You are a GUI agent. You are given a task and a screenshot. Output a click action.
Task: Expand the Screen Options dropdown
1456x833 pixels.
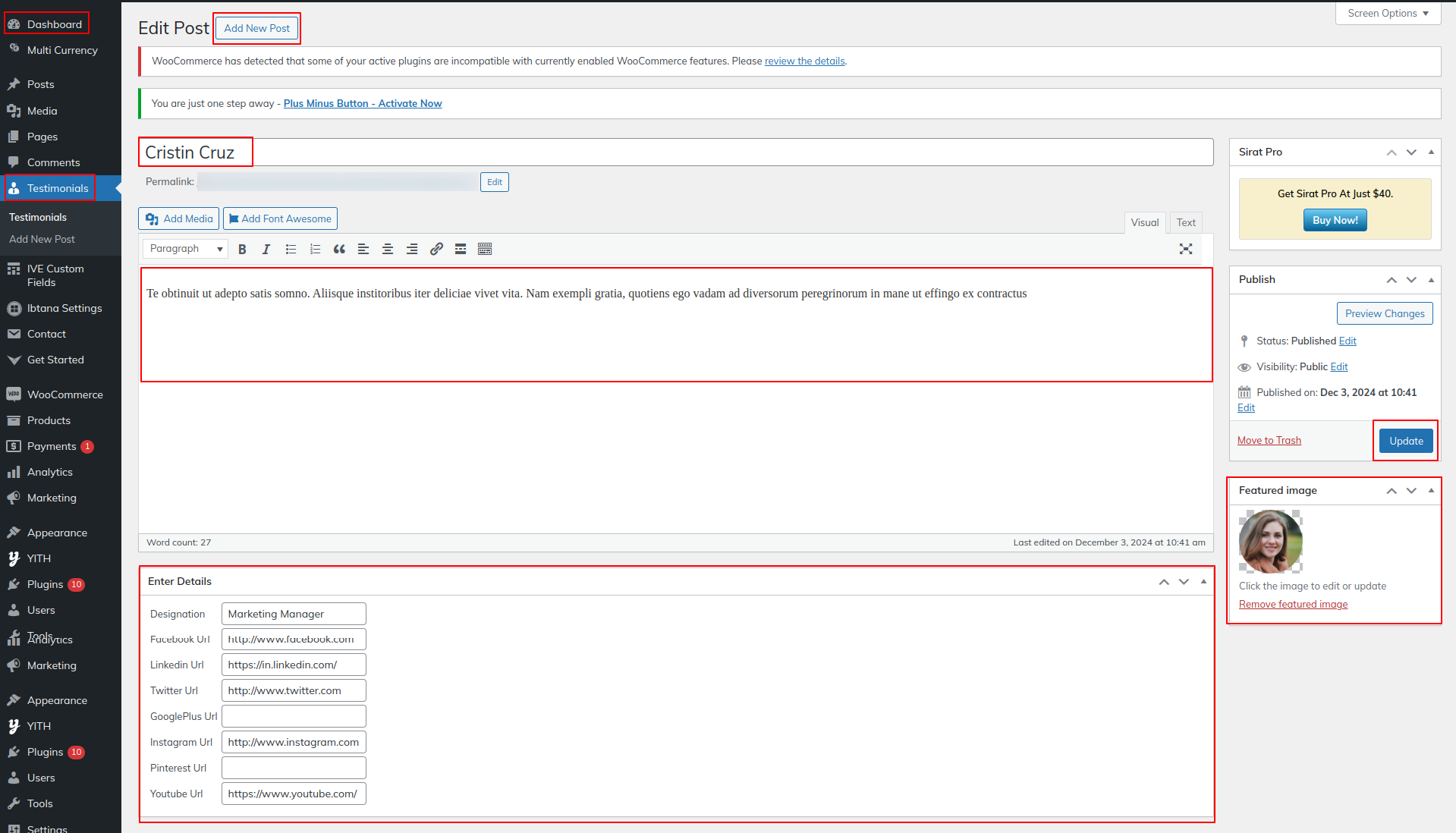[x=1388, y=14]
